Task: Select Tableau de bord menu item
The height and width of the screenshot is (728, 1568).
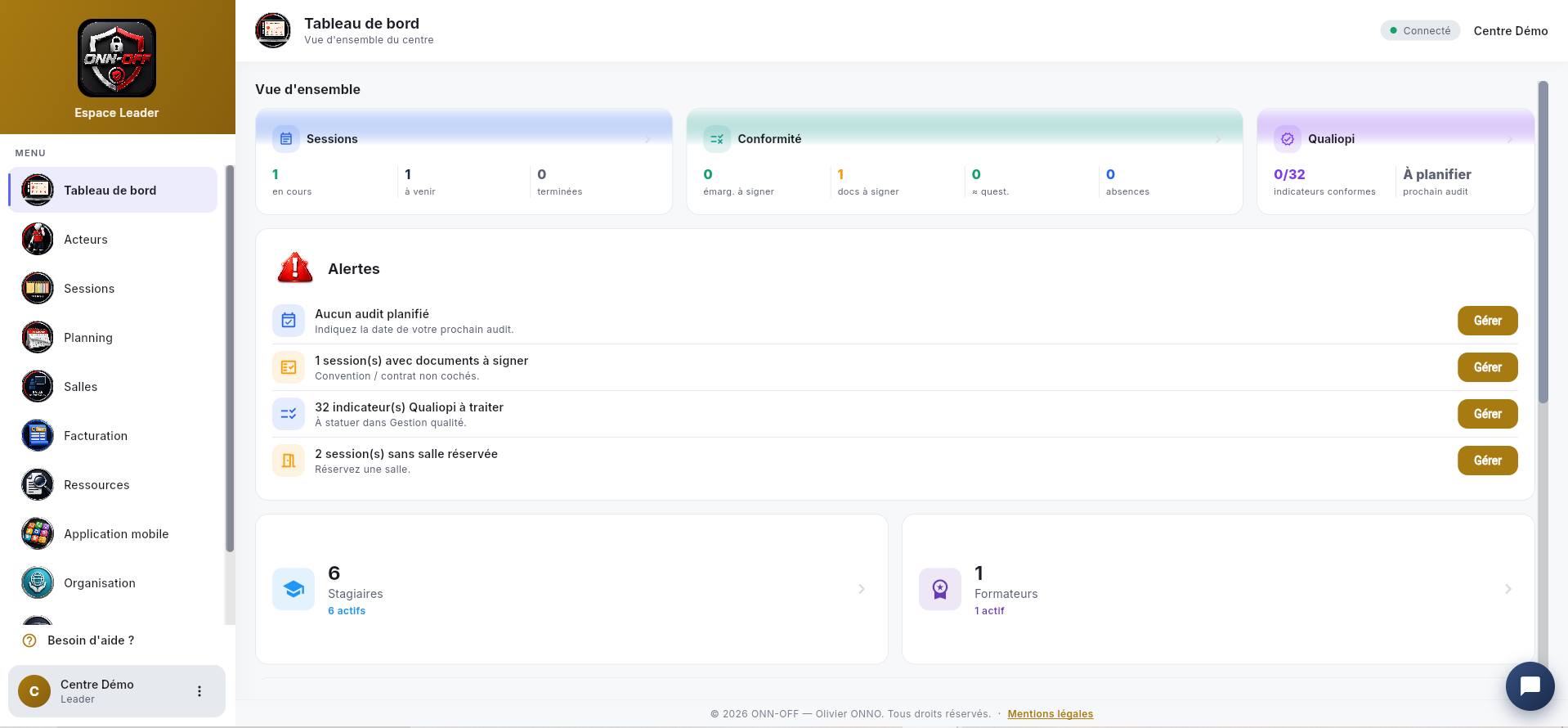Action: click(x=113, y=190)
